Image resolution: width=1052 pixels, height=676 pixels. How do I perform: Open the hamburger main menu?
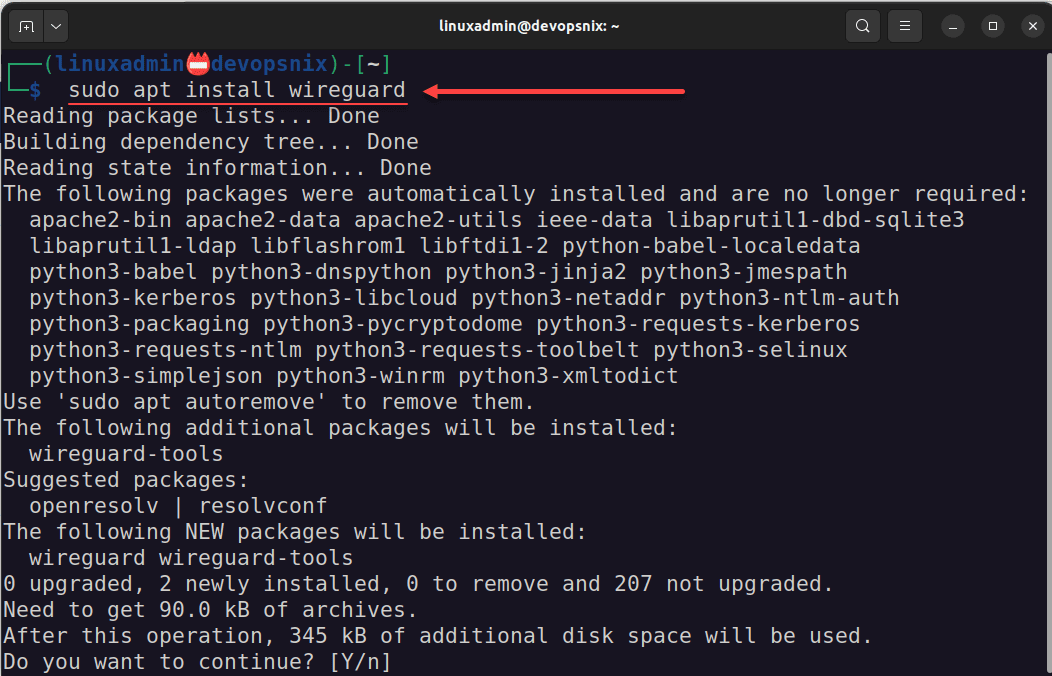[x=904, y=25]
